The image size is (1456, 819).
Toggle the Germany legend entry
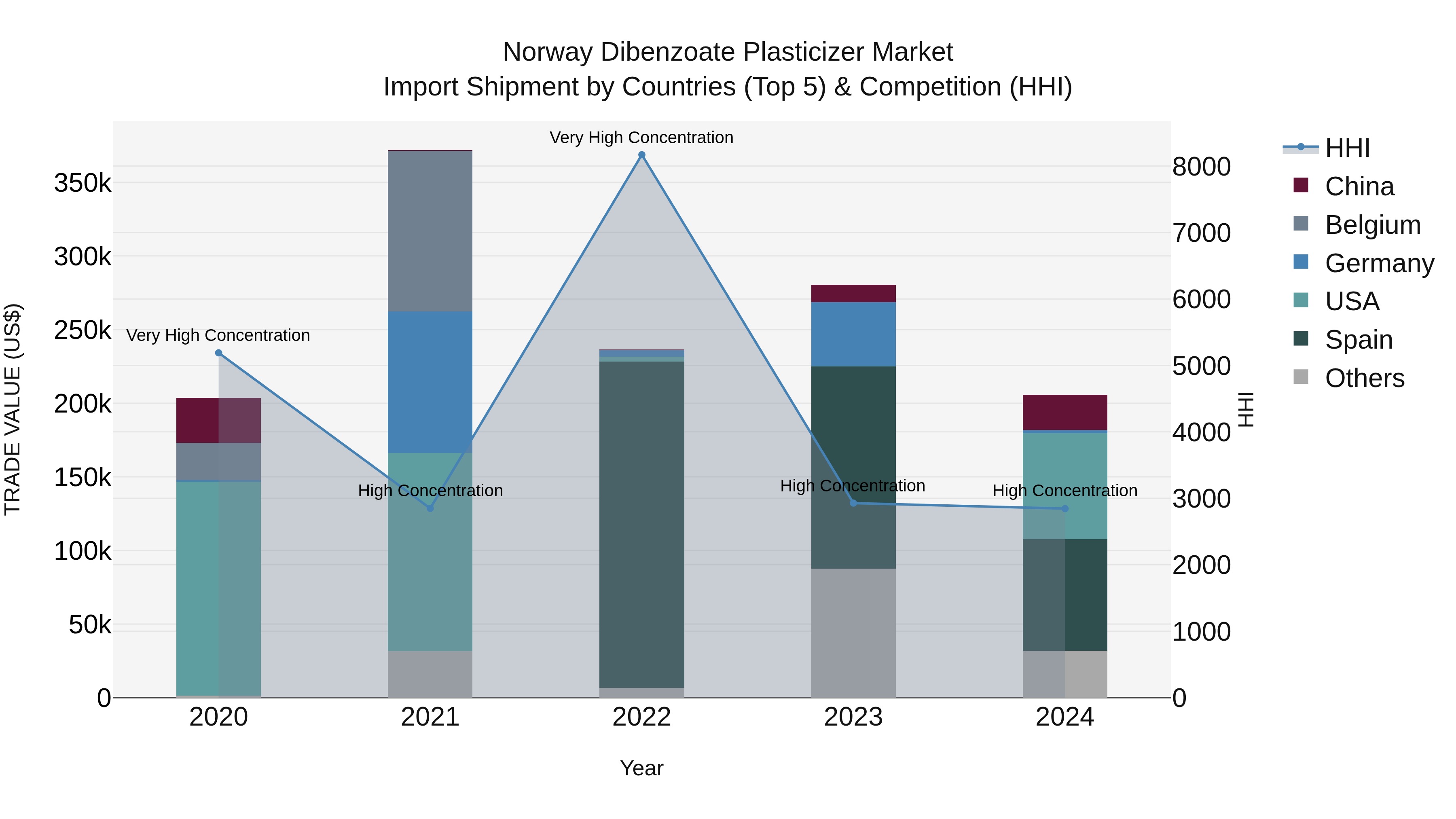pyautogui.click(x=1363, y=263)
